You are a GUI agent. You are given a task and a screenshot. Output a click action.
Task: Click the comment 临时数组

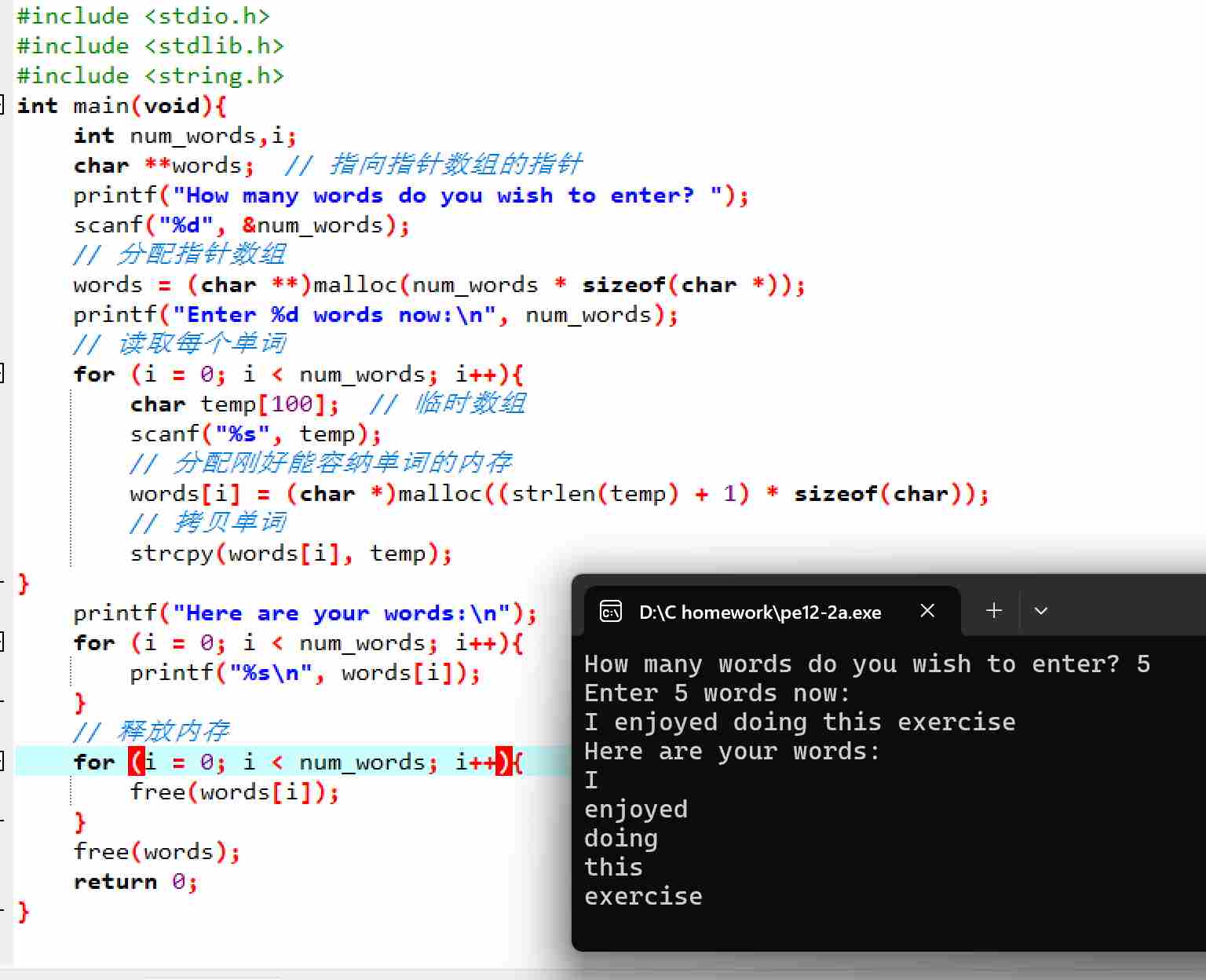pos(448,404)
